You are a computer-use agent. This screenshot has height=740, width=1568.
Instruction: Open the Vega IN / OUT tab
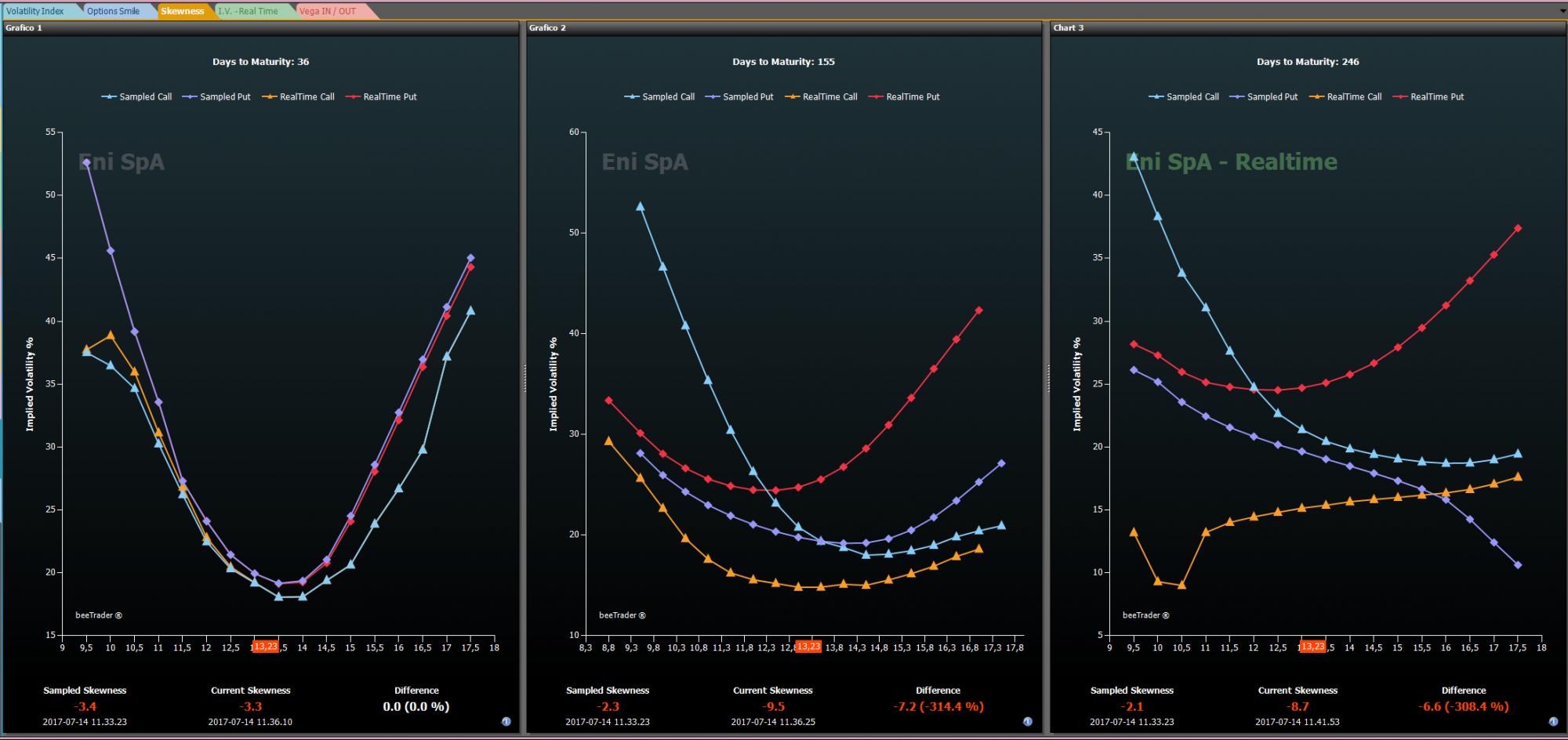[328, 11]
